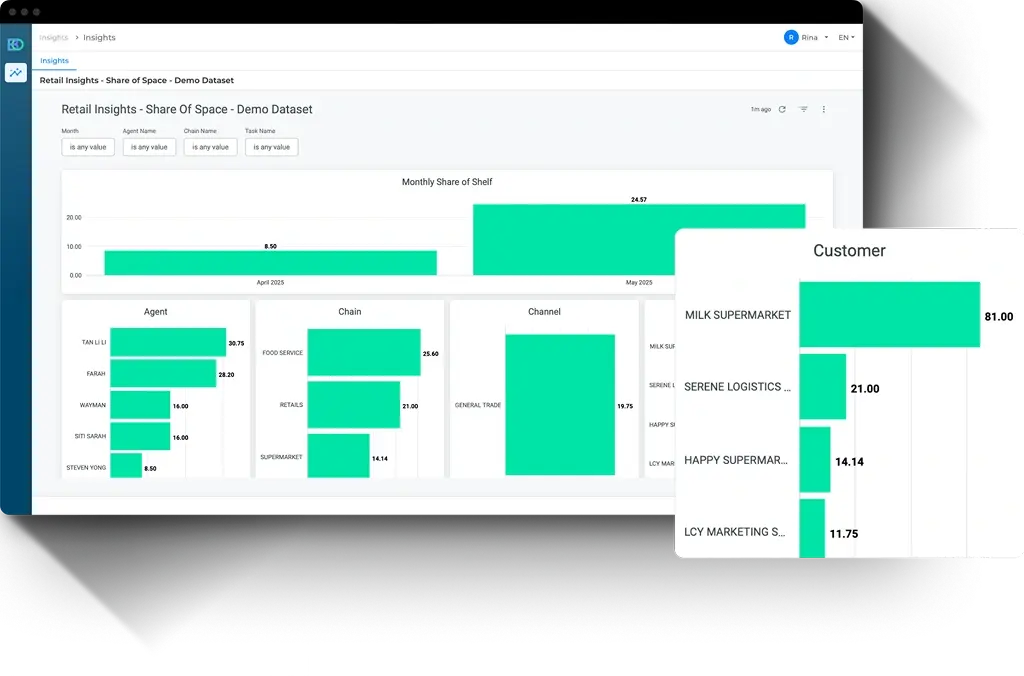Select the Insights tab

point(54,61)
